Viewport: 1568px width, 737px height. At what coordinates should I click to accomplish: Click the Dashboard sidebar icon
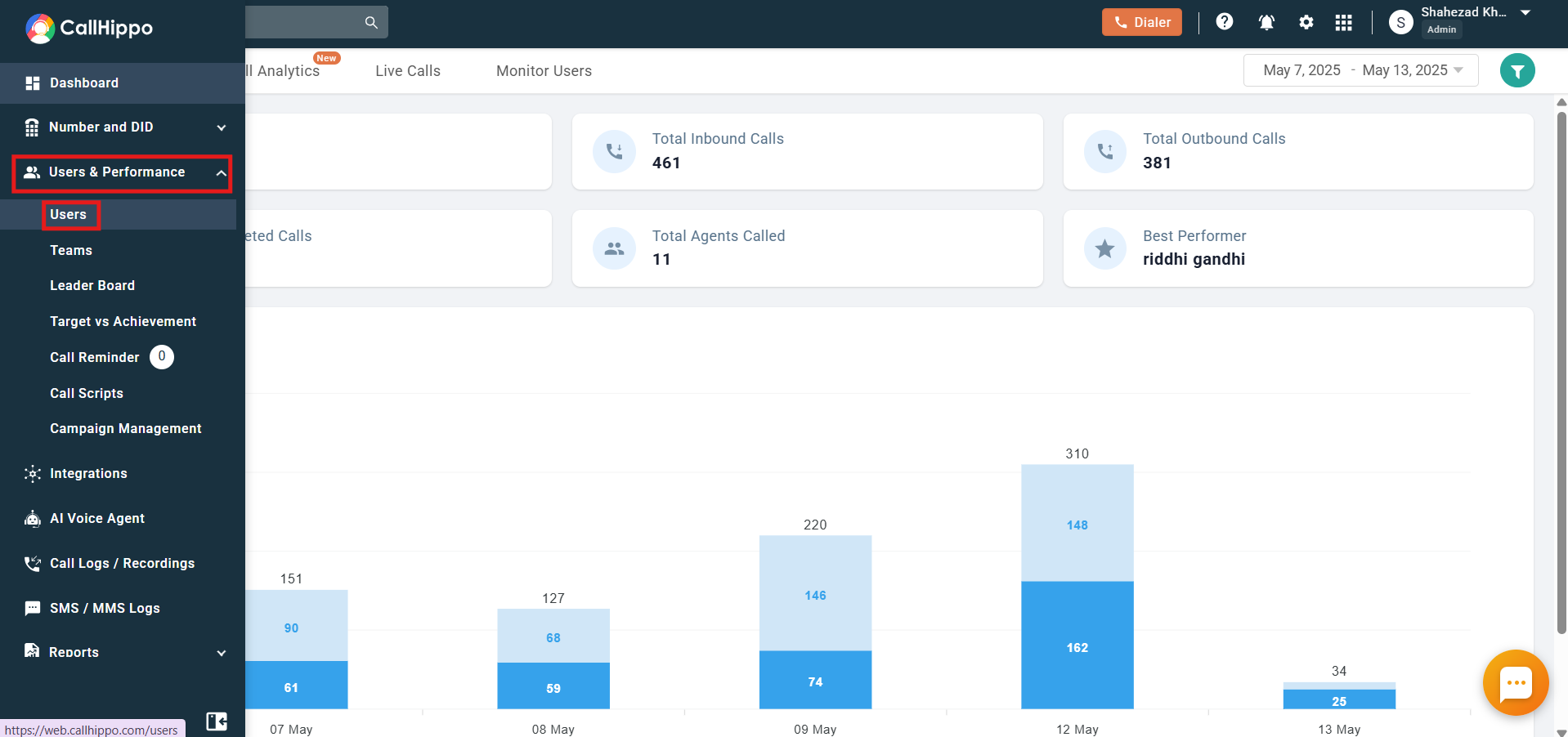click(x=33, y=83)
